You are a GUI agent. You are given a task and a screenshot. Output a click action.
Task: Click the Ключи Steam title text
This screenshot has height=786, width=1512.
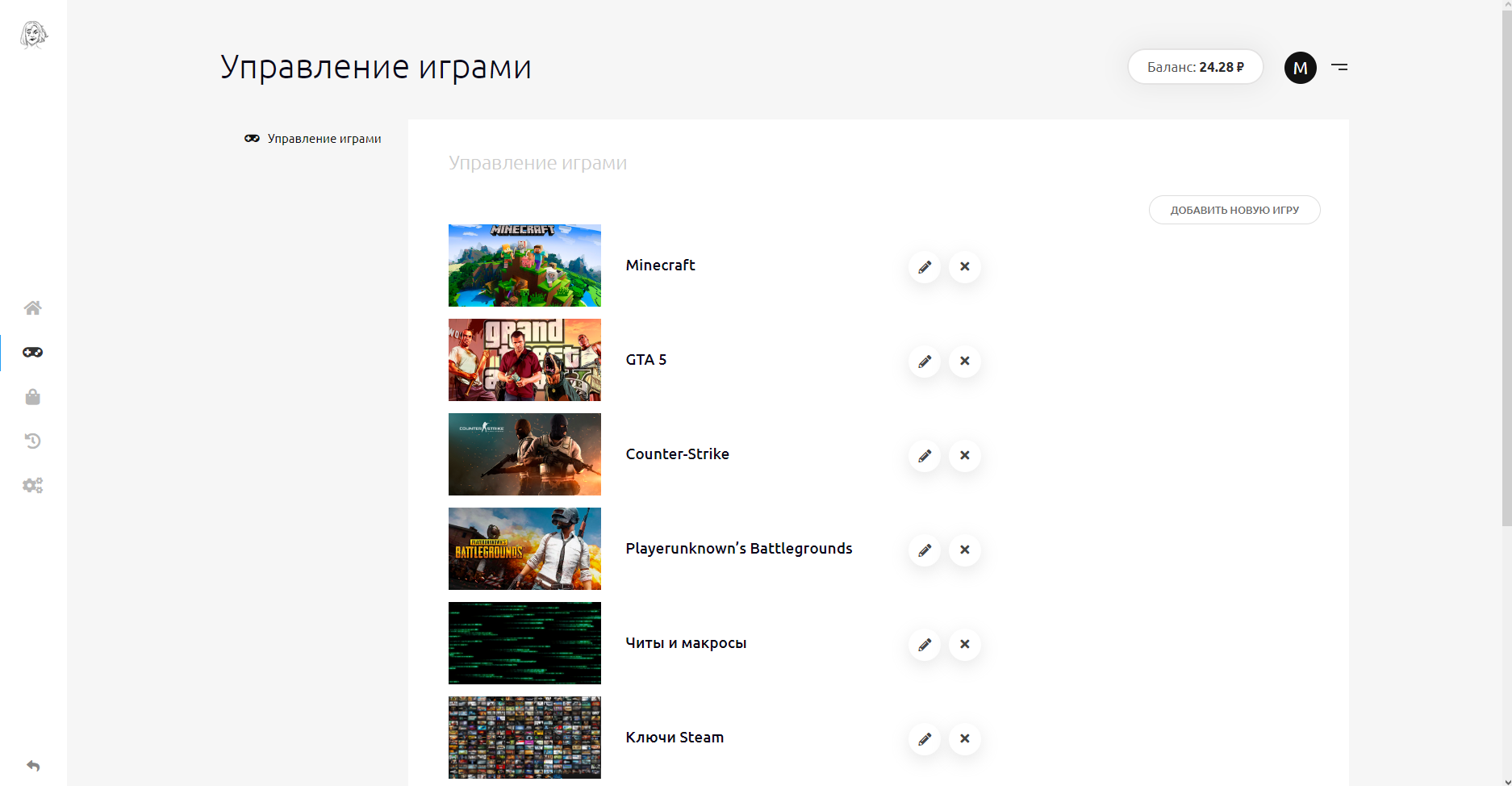pos(675,738)
